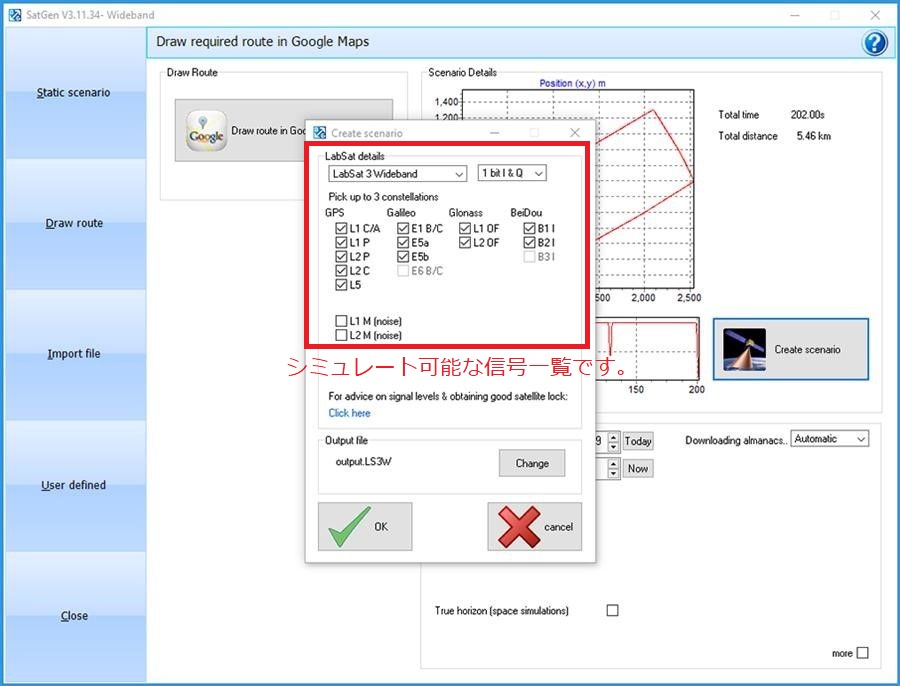Open the 1 bit I & Q dropdown

click(x=512, y=173)
